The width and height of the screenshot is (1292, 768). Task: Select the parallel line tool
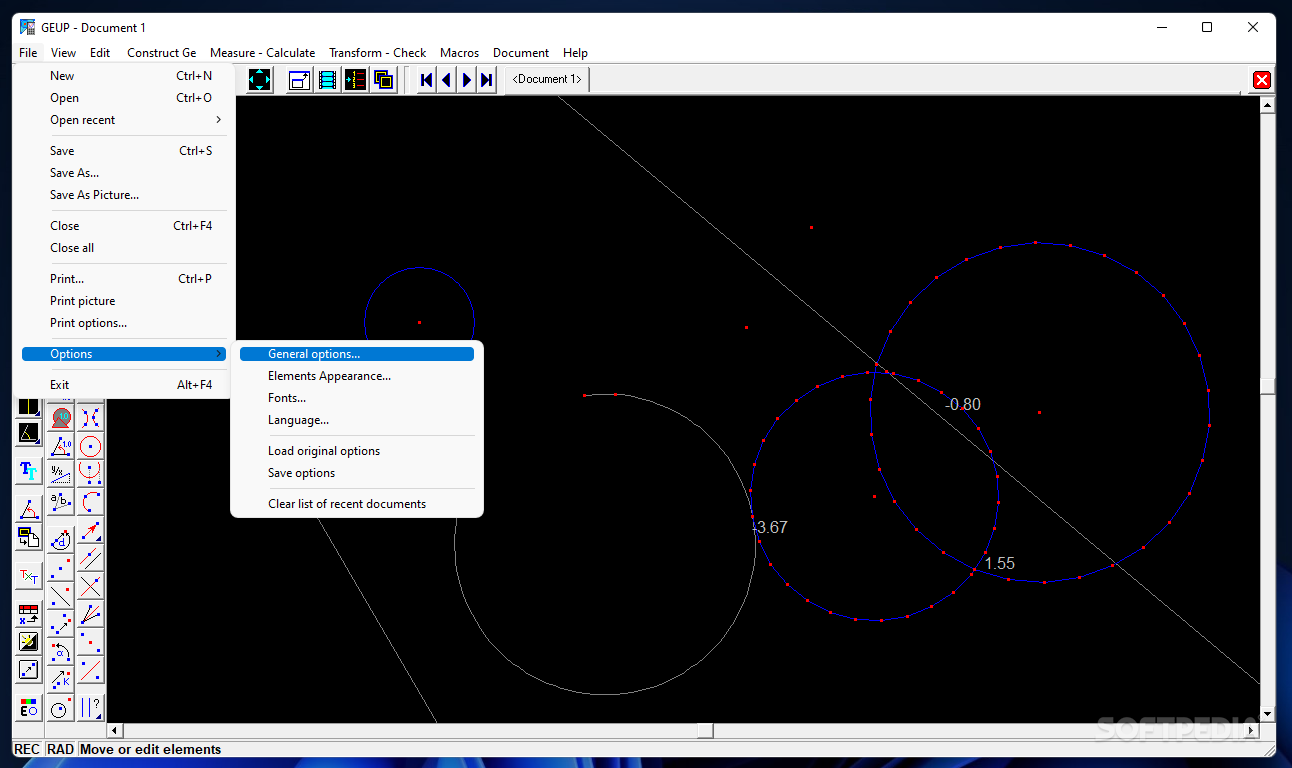[91, 558]
